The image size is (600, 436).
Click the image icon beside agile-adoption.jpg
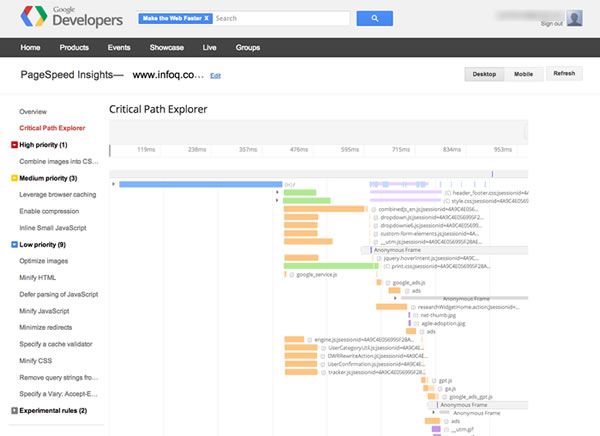point(416,324)
